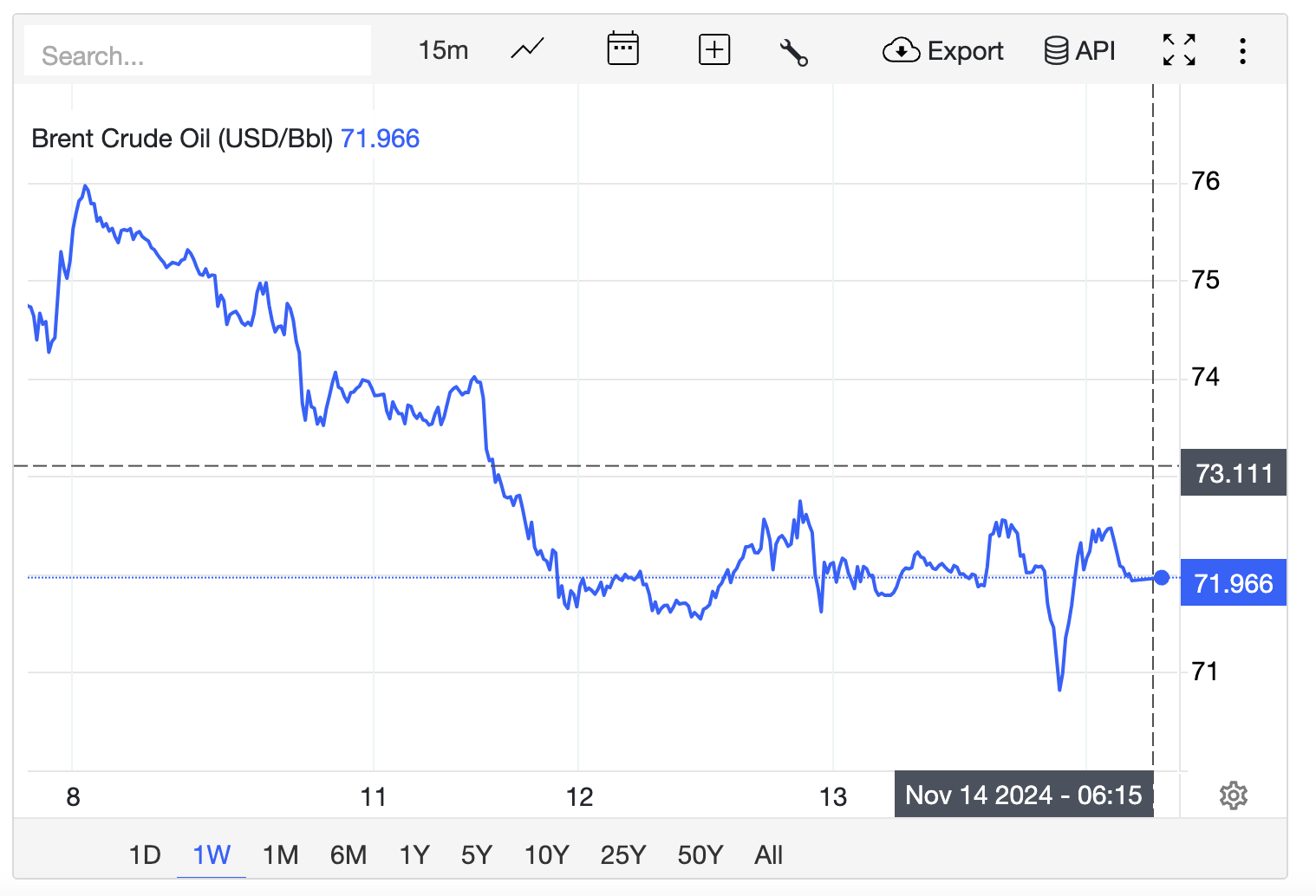The width and height of the screenshot is (1316, 896).
Task: Click the 76 price axis label
Action: click(x=1205, y=181)
